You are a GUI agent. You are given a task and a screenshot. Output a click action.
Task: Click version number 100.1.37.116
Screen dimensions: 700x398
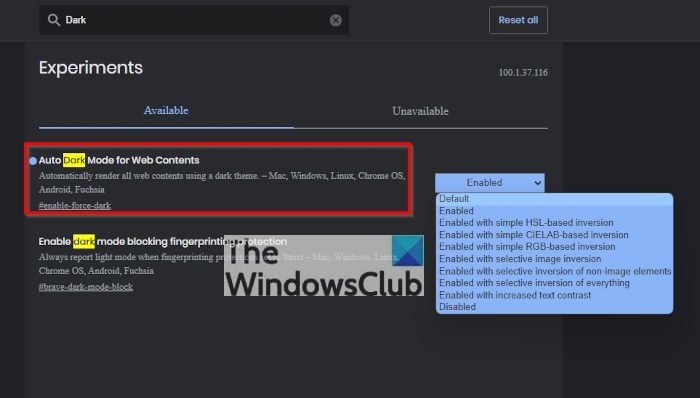[523, 73]
